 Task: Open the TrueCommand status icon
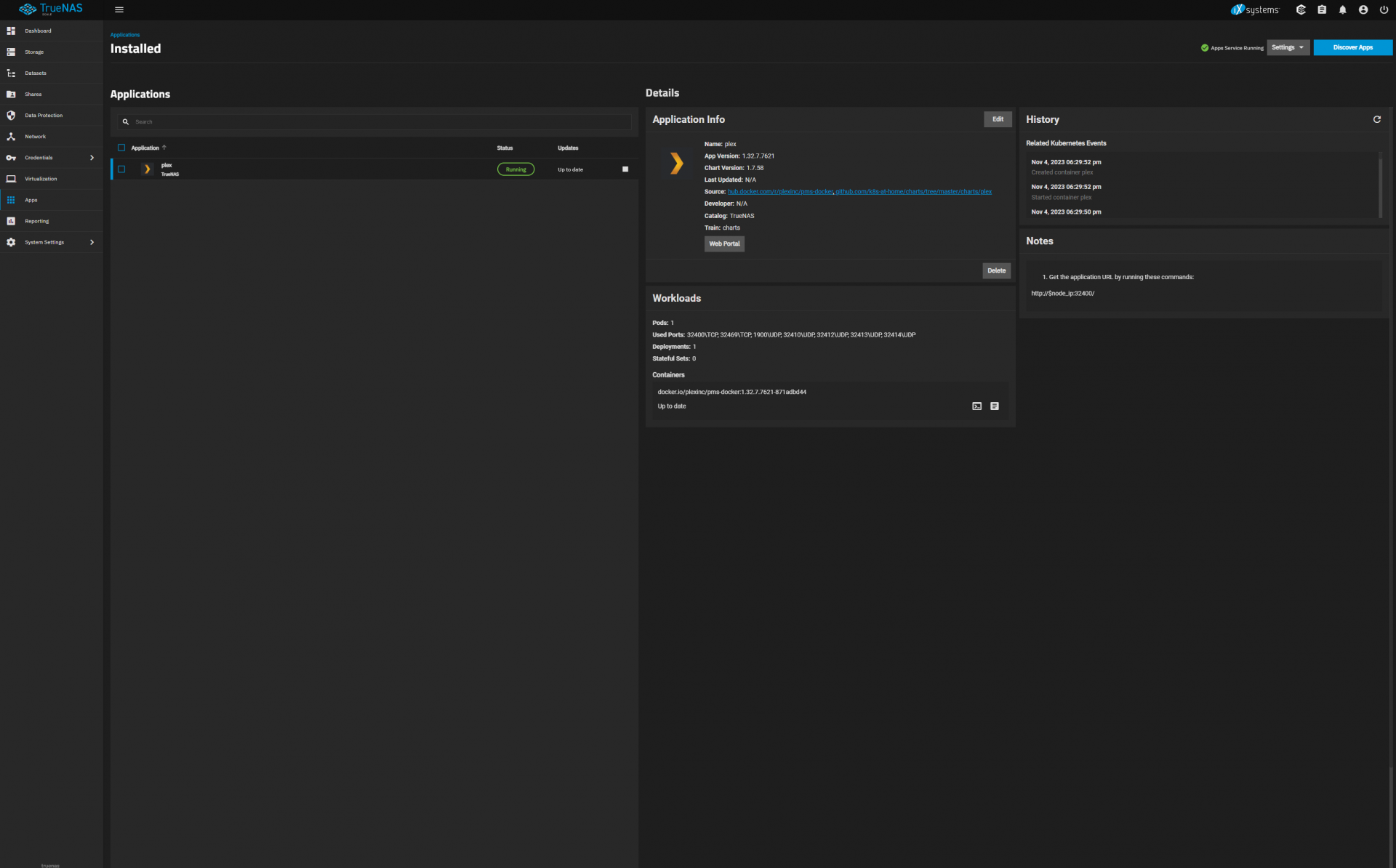click(1301, 10)
